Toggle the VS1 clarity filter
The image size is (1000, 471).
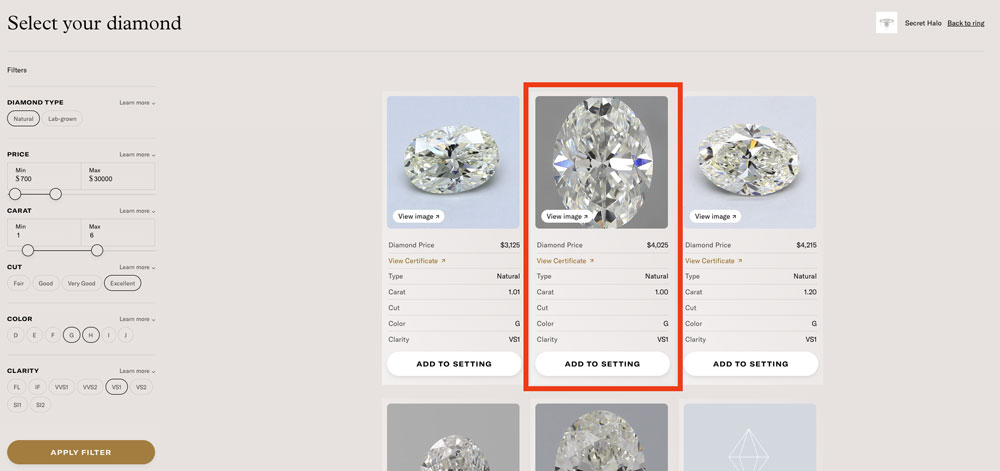(x=117, y=387)
